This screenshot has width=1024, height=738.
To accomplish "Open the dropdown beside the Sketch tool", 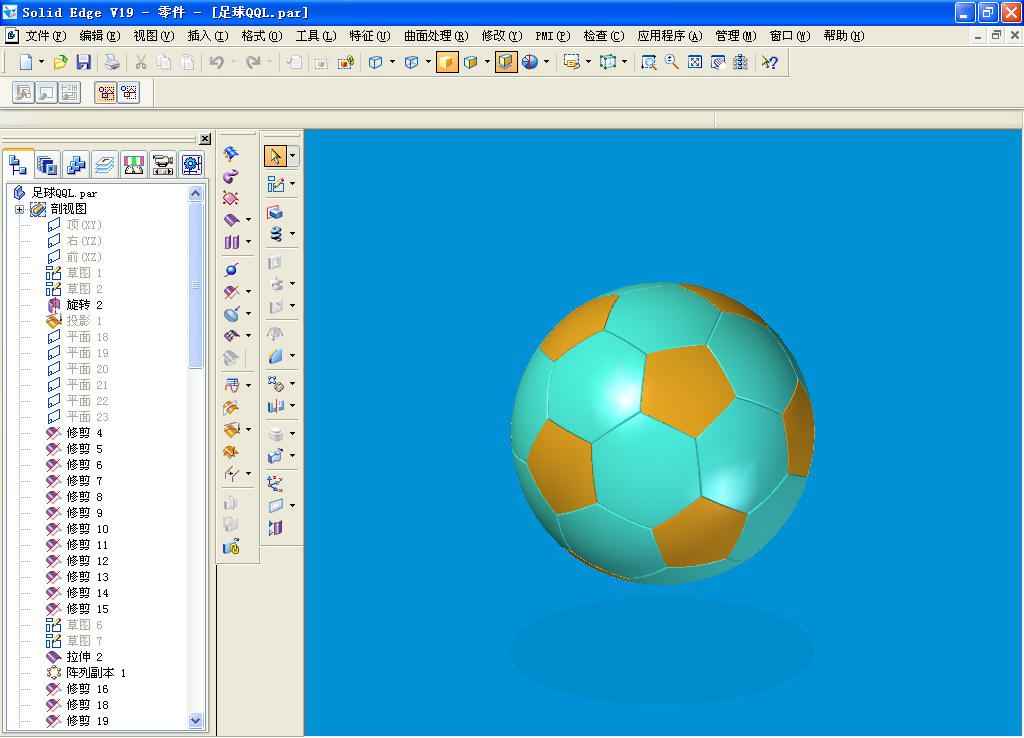I will click(293, 184).
